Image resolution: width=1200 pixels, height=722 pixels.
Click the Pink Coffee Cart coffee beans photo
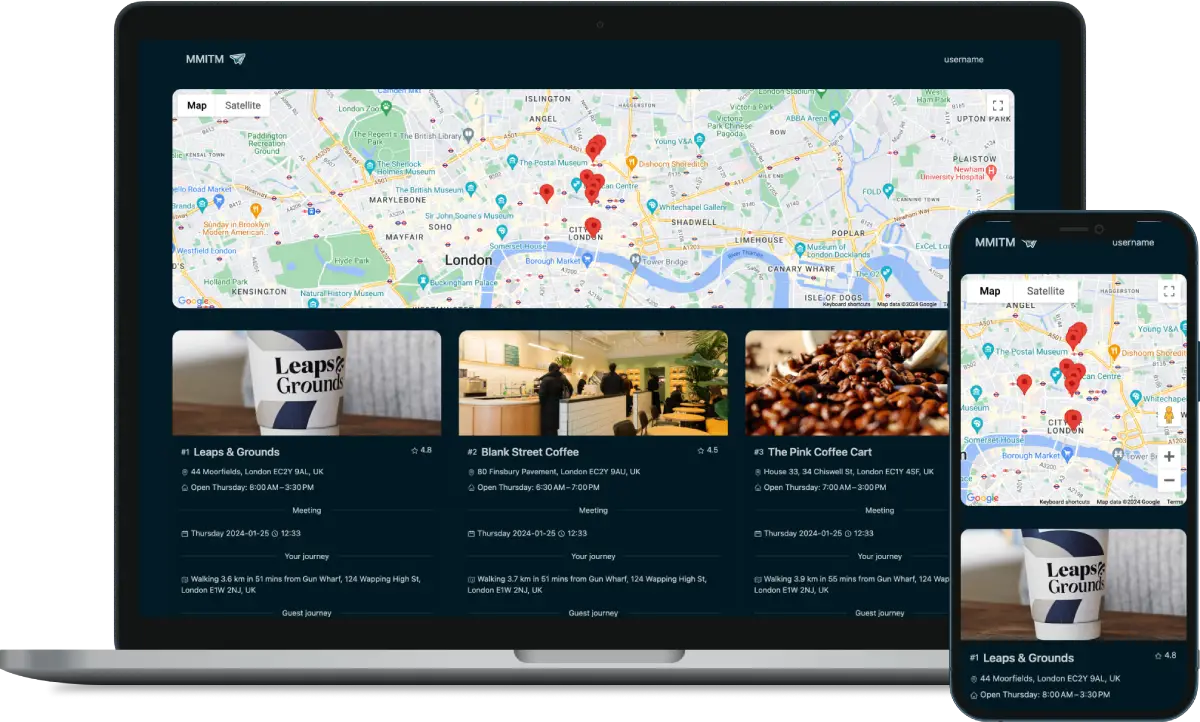(x=846, y=382)
